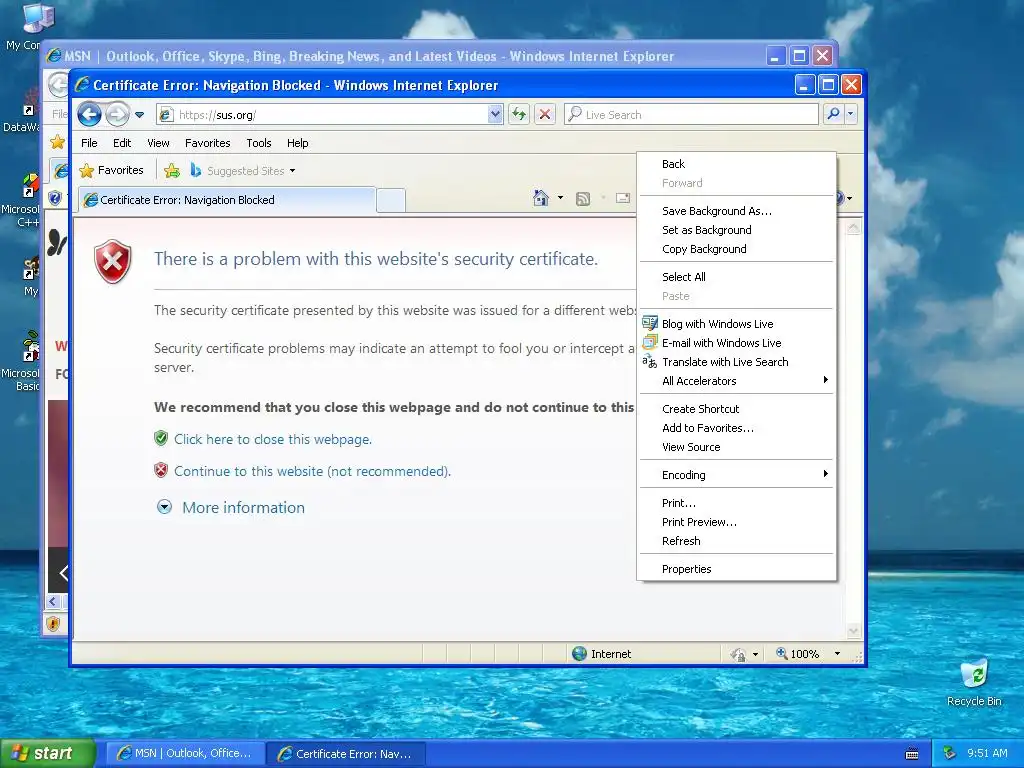Click the page scrollbar down arrow
Viewport: 1024px width, 768px height.
[853, 631]
